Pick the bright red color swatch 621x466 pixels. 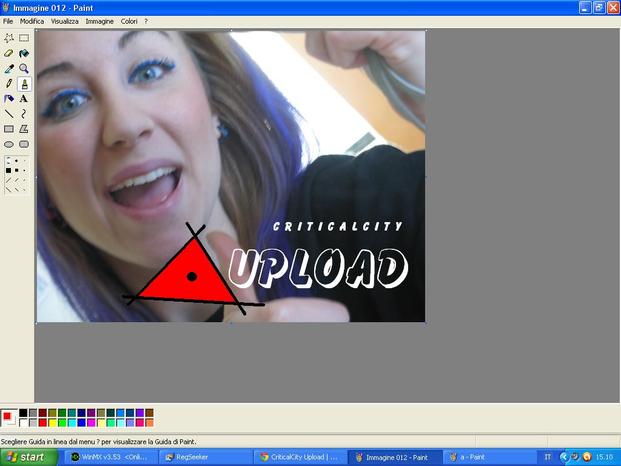(x=43, y=423)
